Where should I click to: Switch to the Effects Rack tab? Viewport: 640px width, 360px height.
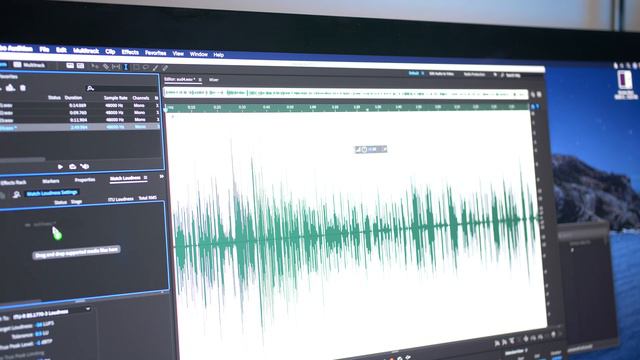click(x=13, y=182)
